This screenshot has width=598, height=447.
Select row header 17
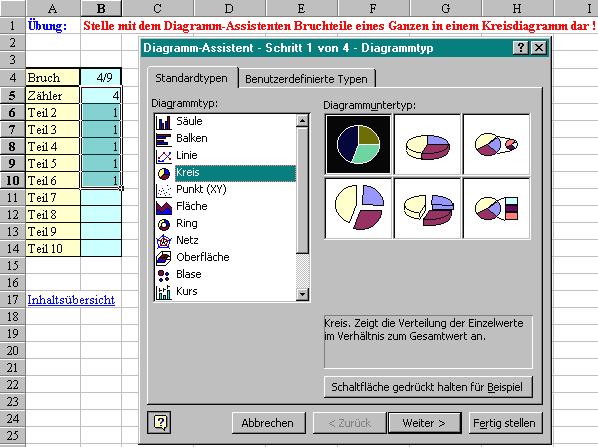[x=13, y=300]
